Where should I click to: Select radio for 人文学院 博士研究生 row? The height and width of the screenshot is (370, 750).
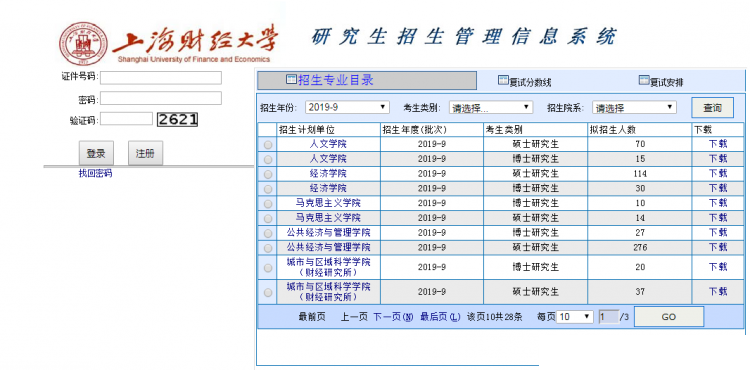(x=268, y=159)
